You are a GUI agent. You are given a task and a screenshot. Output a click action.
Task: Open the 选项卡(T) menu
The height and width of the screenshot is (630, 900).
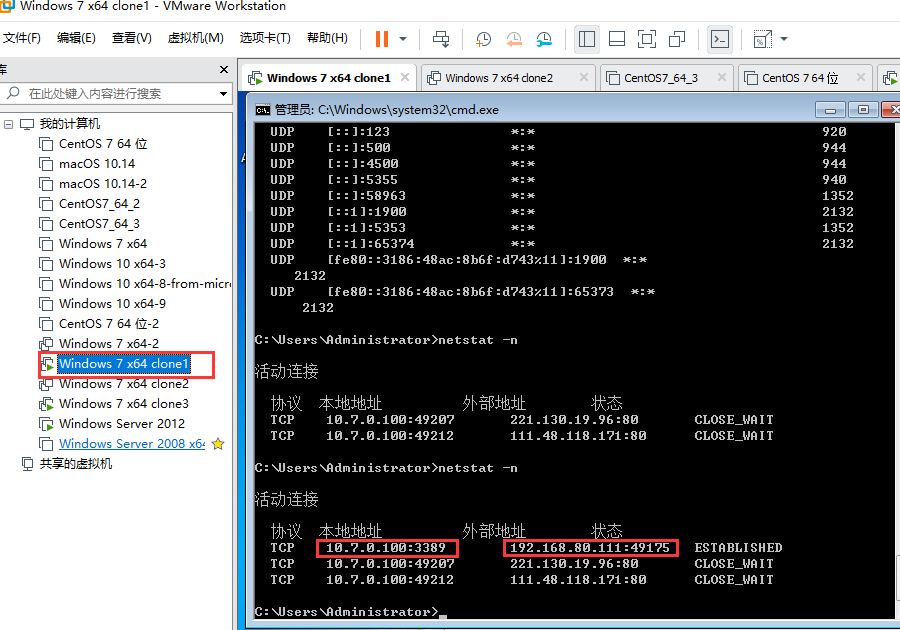(x=265, y=38)
